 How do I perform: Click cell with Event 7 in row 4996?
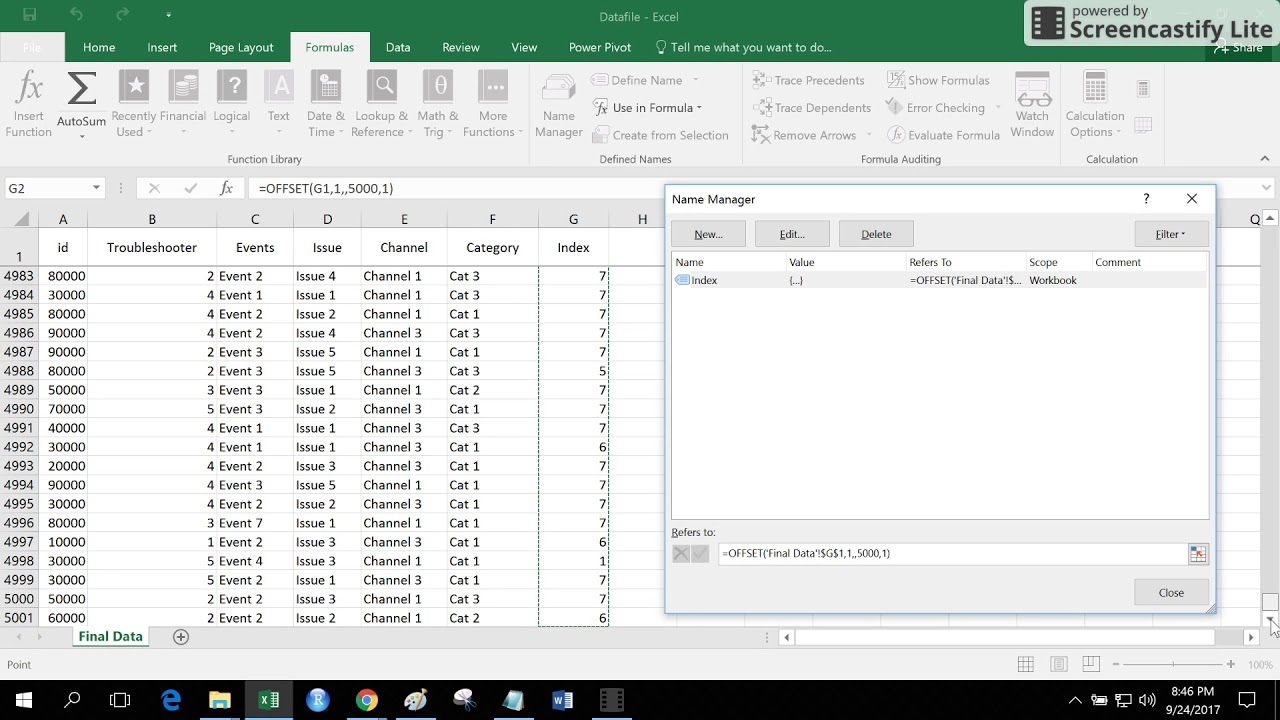(x=255, y=523)
